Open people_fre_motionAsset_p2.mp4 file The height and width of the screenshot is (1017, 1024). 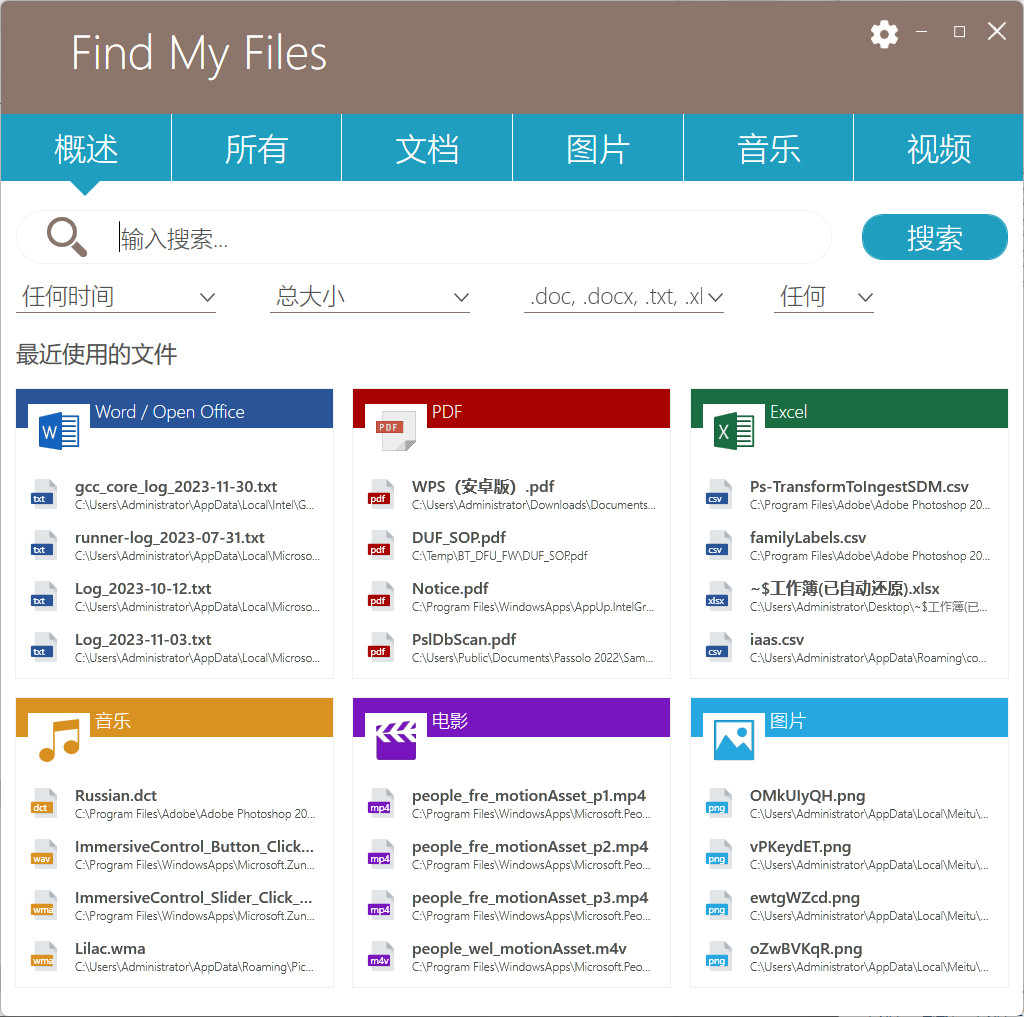point(511,855)
